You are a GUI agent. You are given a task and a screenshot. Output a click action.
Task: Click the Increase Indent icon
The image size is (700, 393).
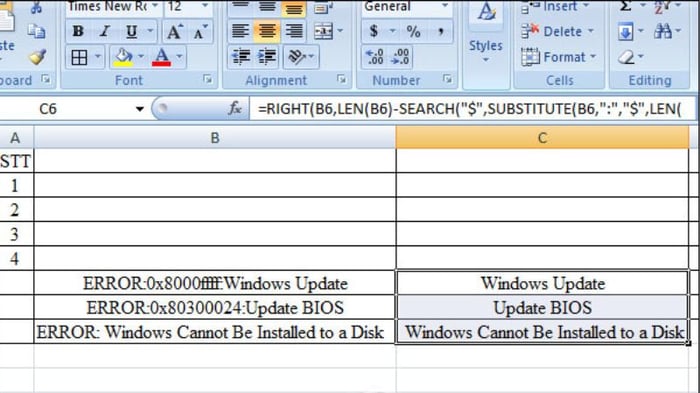[267, 57]
